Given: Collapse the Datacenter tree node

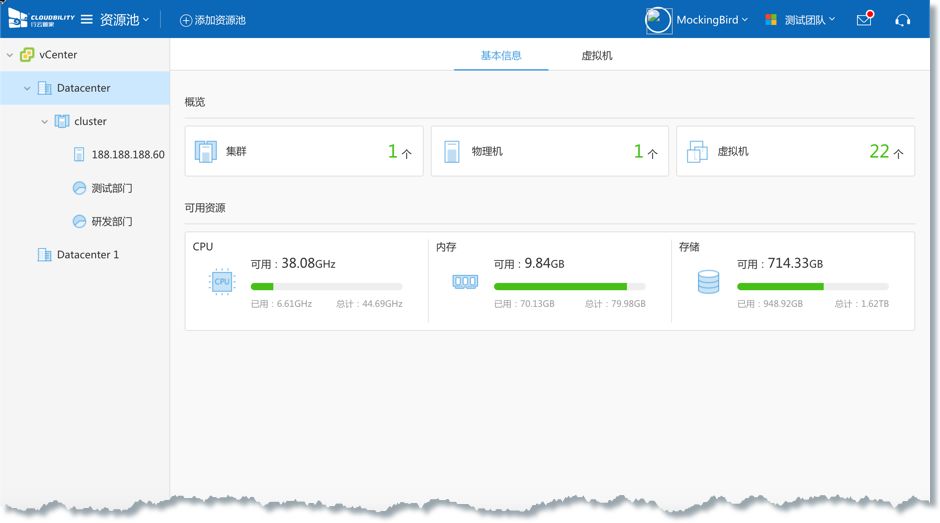Looking at the screenshot, I should [27, 89].
